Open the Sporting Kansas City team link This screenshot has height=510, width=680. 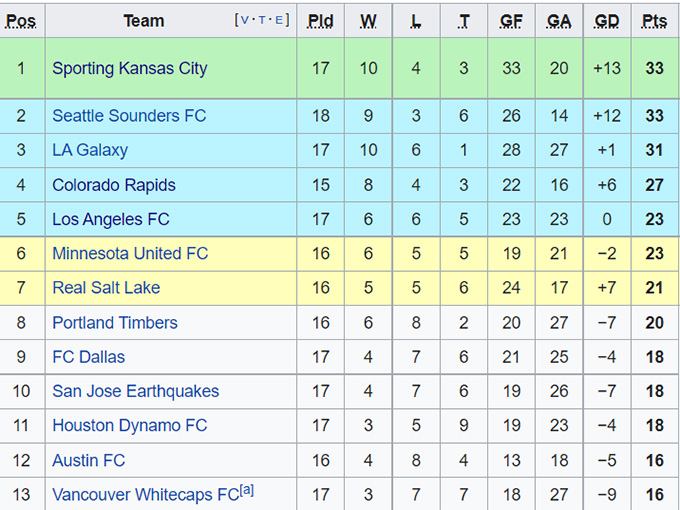pos(129,68)
